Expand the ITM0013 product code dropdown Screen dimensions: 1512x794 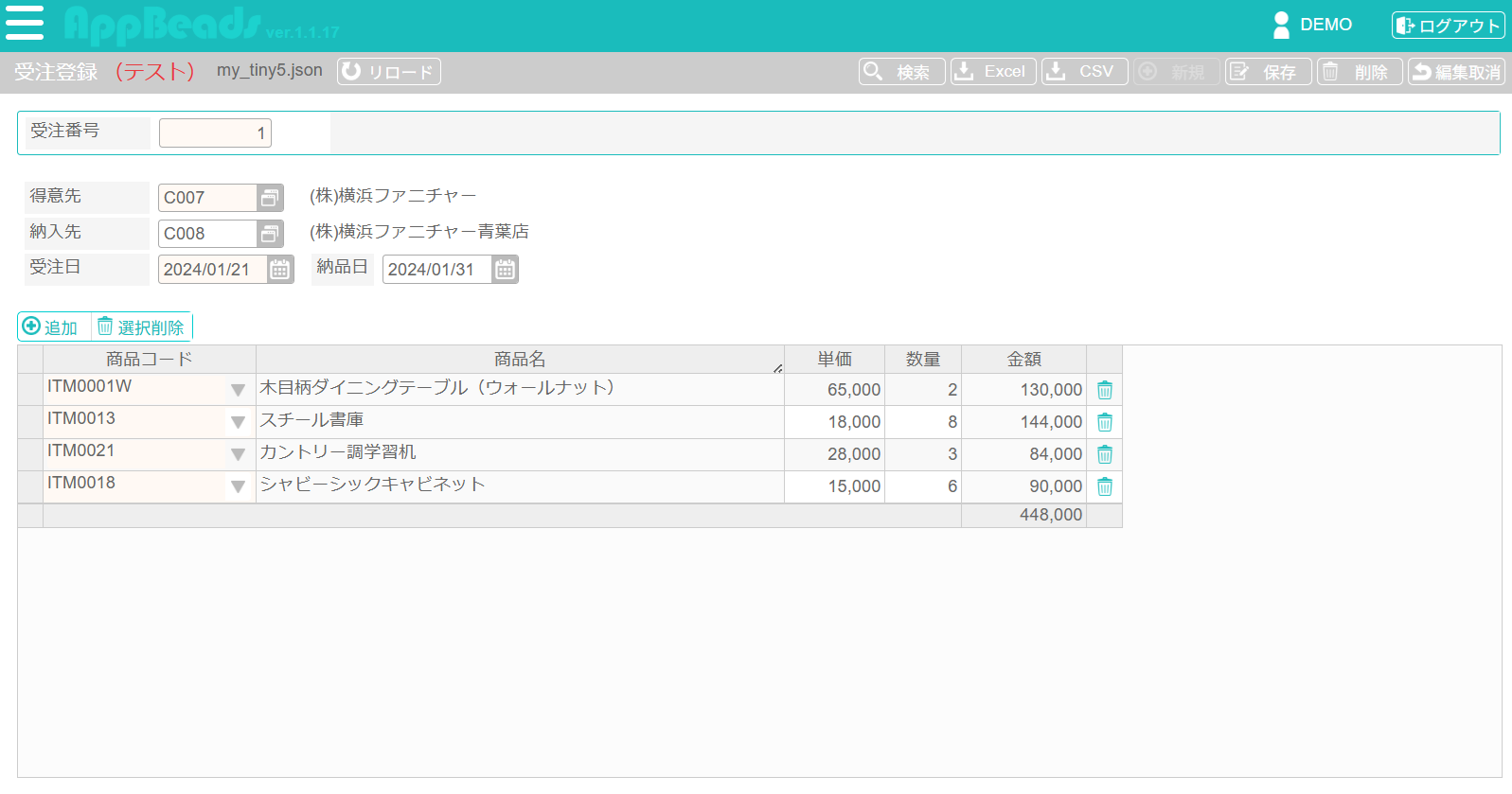tap(238, 422)
